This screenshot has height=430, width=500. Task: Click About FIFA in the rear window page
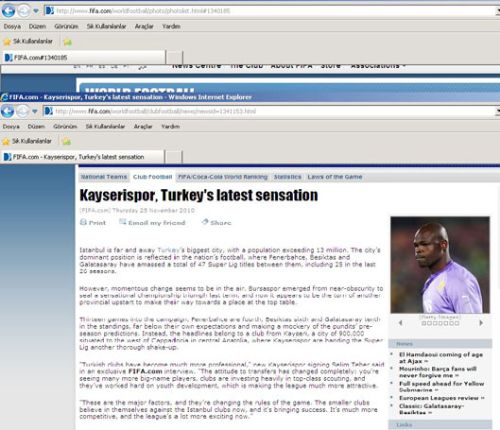click(292, 66)
